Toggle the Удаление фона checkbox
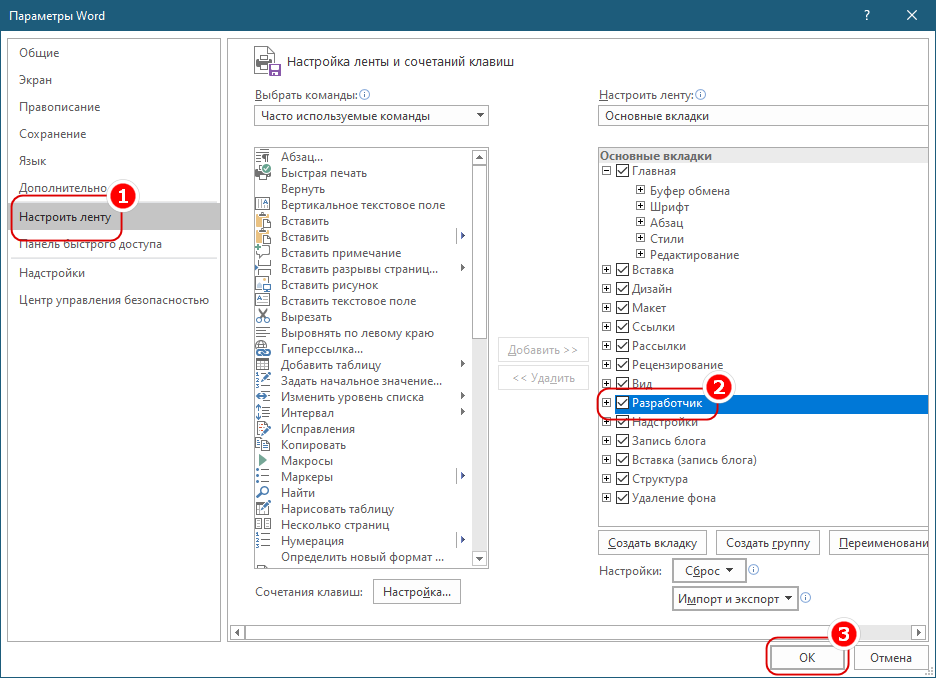The height and width of the screenshot is (678, 936). (622, 498)
